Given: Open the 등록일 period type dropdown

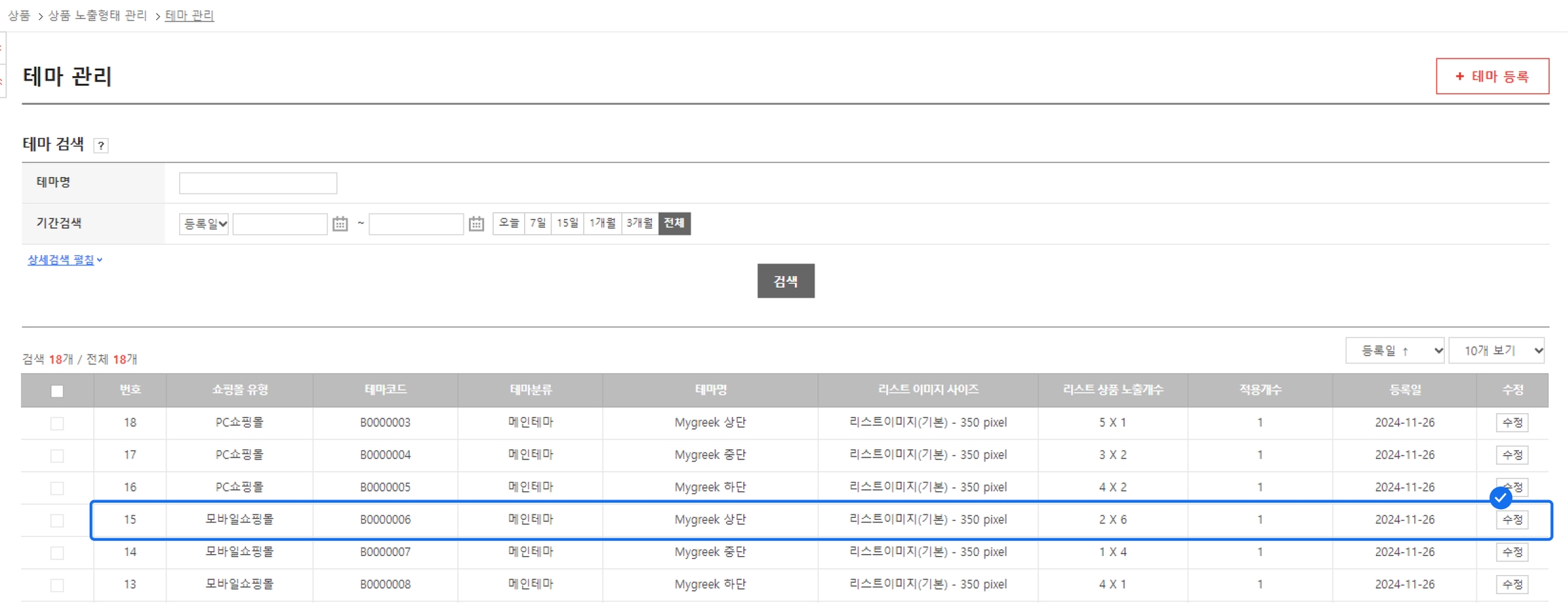Looking at the screenshot, I should (x=203, y=224).
